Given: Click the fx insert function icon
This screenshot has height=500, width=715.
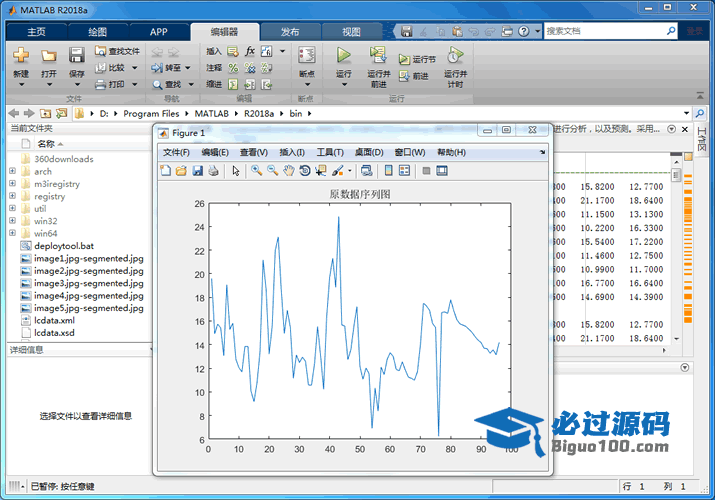Looking at the screenshot, I should pos(250,51).
